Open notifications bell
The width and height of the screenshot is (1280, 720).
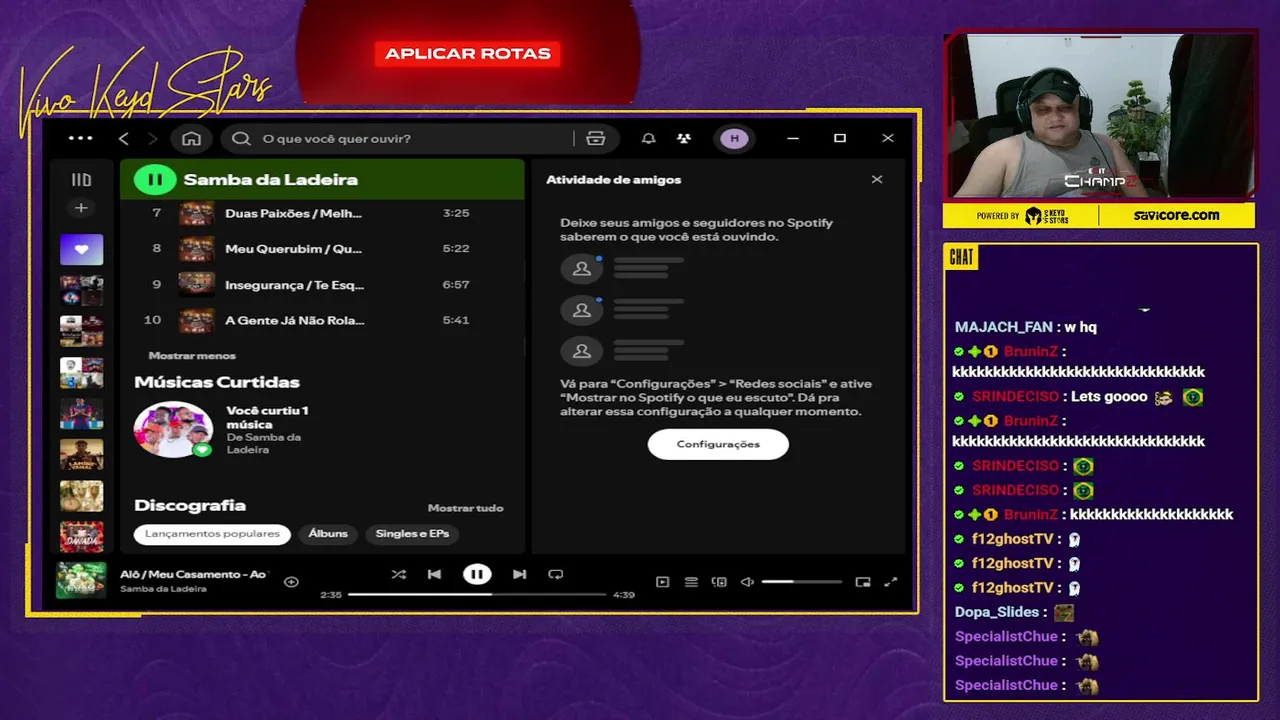click(x=649, y=138)
